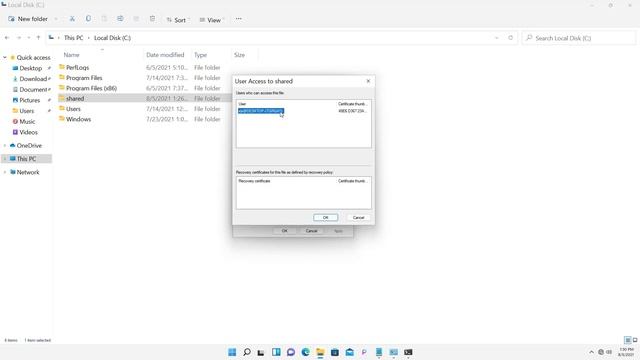
Task: Open the recent locations chevron
Action: [29, 38]
